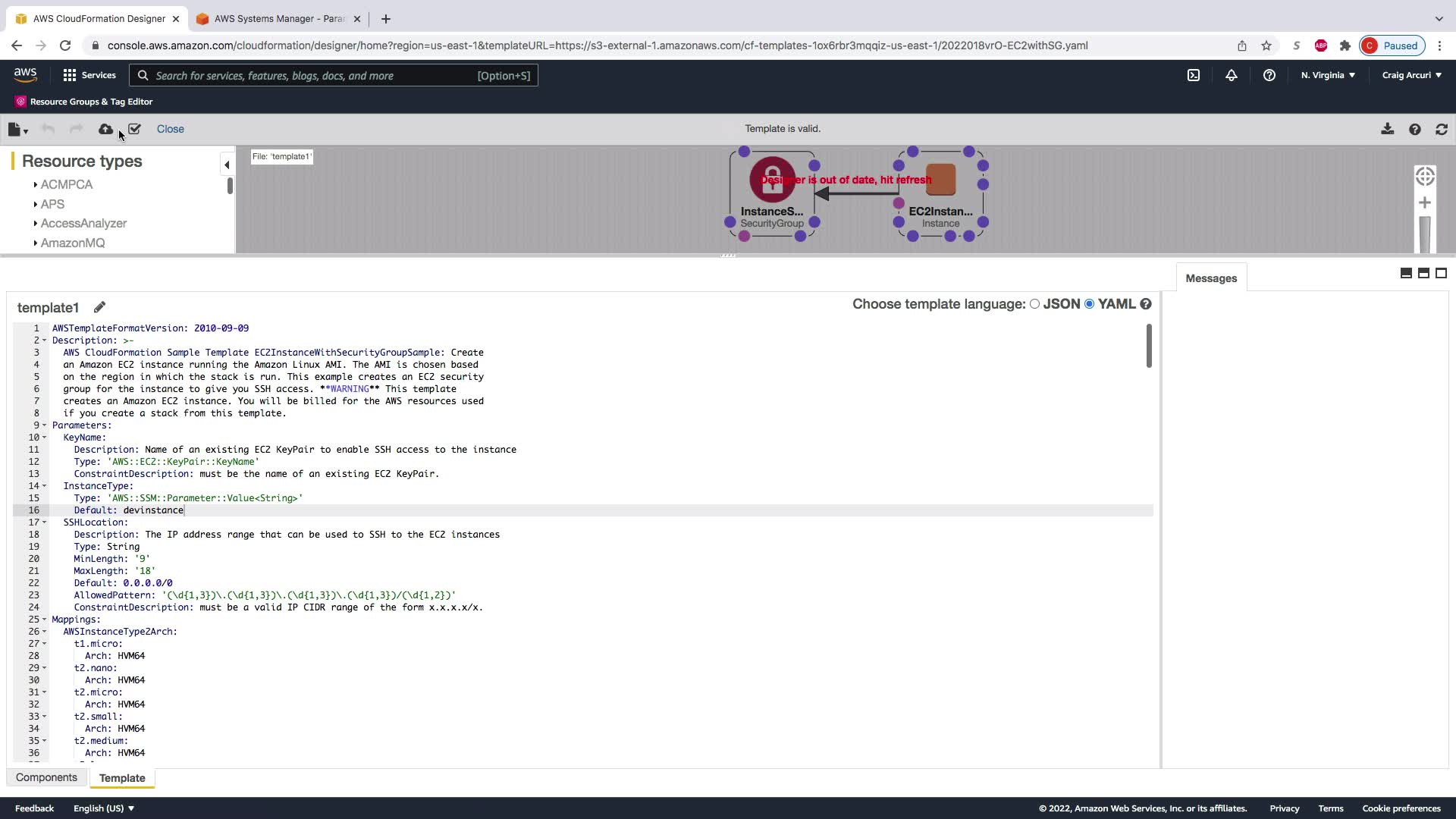Click the Create stack cloud upload icon
The height and width of the screenshot is (819, 1456).
(105, 130)
